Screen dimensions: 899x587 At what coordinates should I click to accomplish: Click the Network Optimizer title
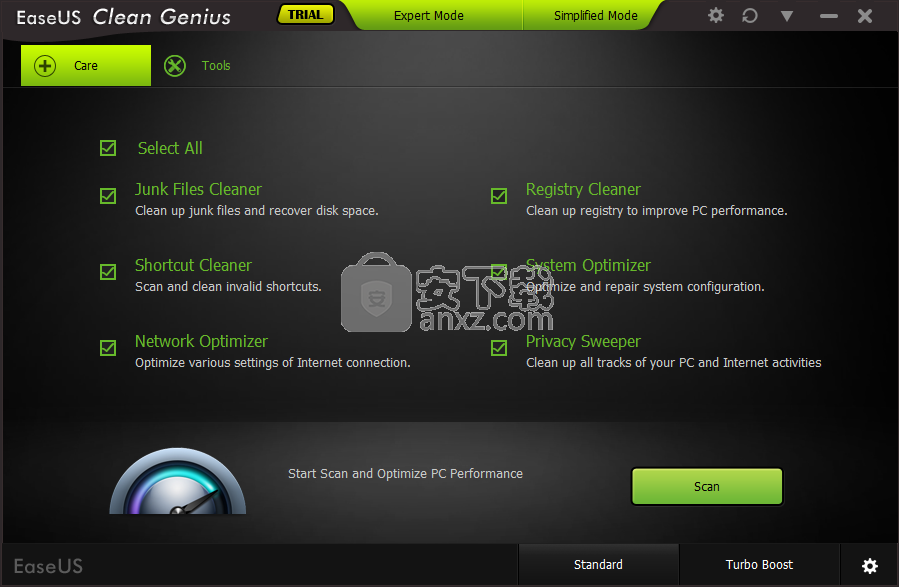(201, 341)
